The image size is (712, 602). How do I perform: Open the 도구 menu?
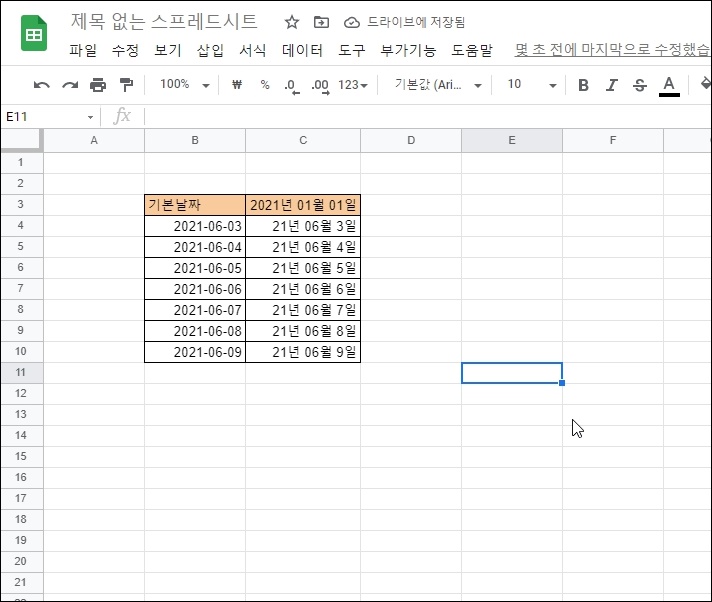tap(351, 50)
